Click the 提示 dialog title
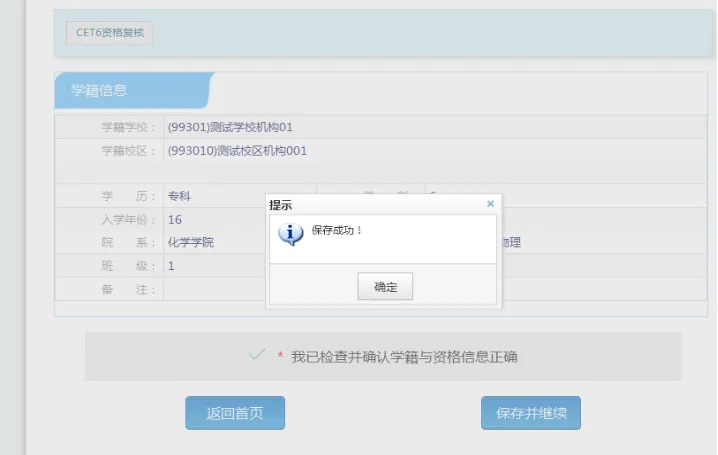Screen dimensions: 718x455 point(281,205)
